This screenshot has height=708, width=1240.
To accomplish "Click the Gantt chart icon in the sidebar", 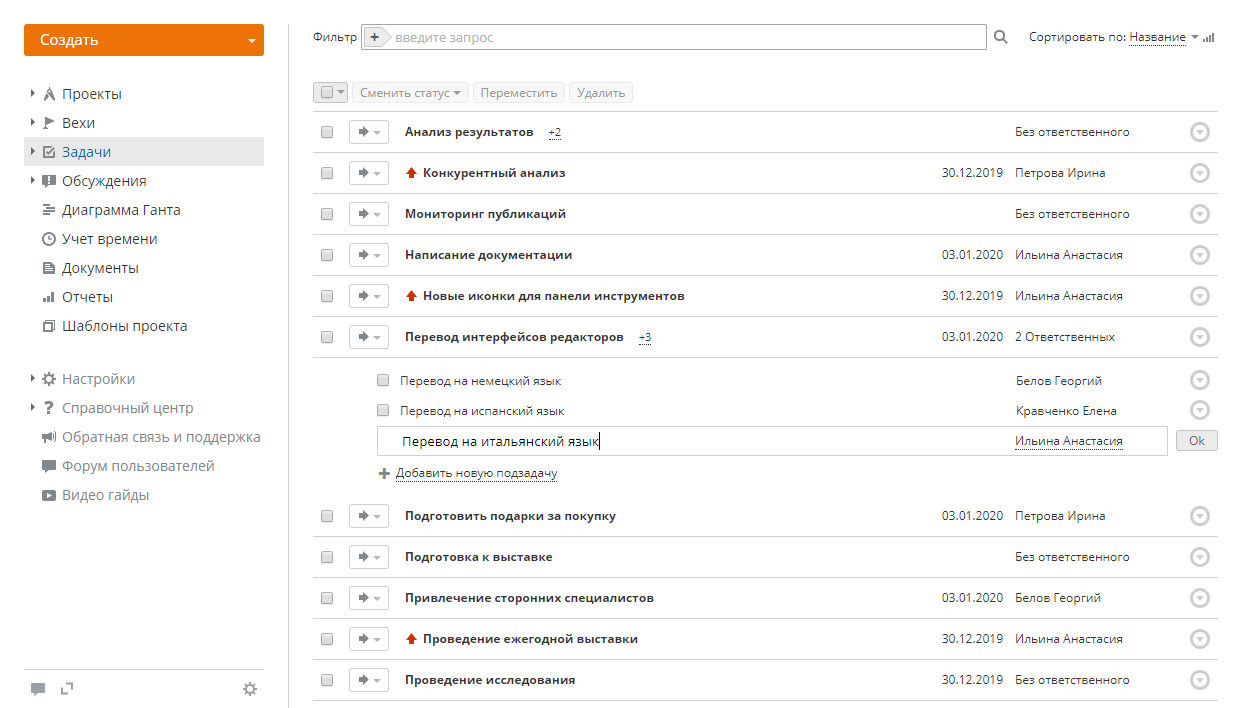I will [48, 210].
